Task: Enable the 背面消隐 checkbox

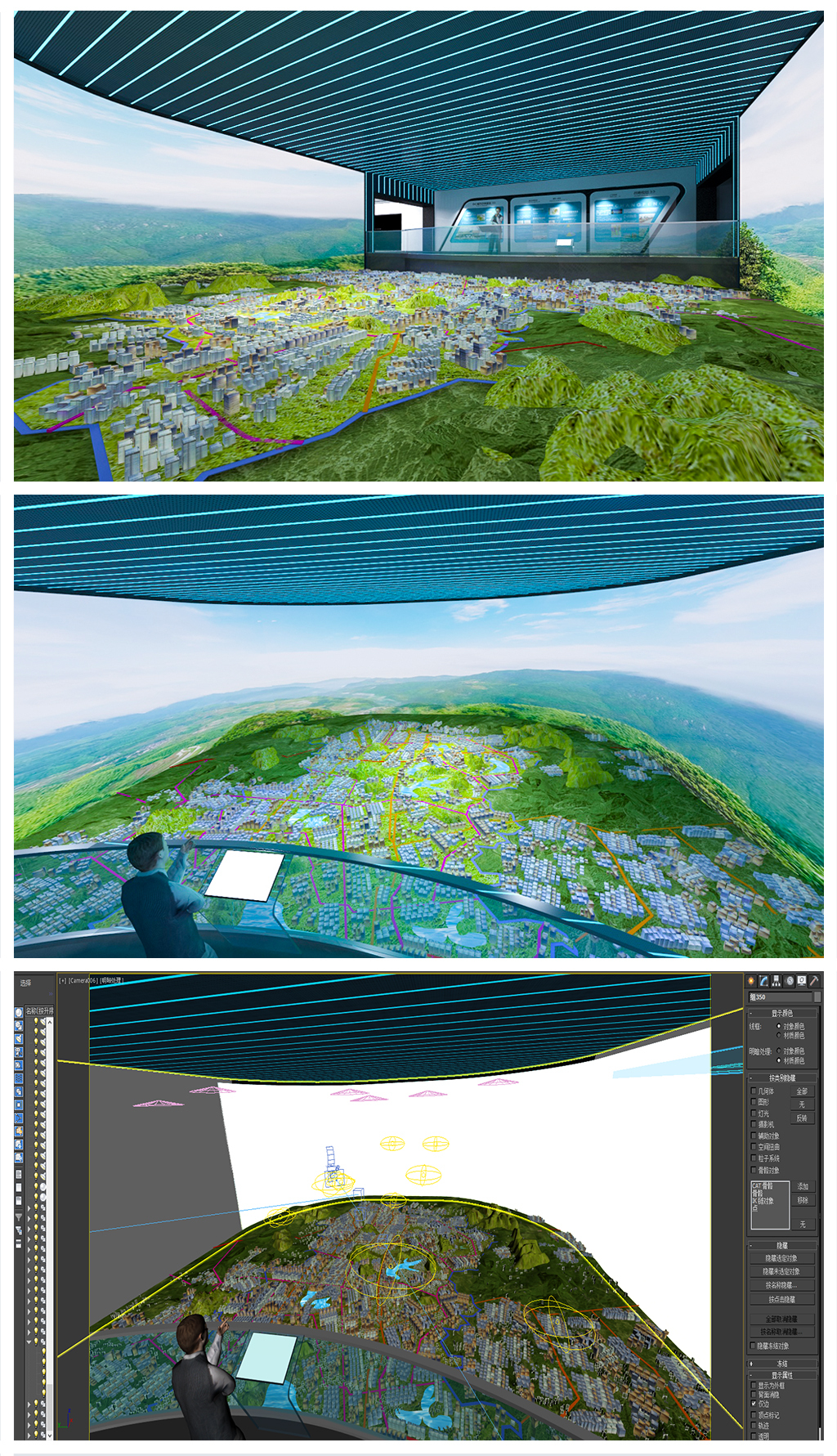Action: [754, 1394]
